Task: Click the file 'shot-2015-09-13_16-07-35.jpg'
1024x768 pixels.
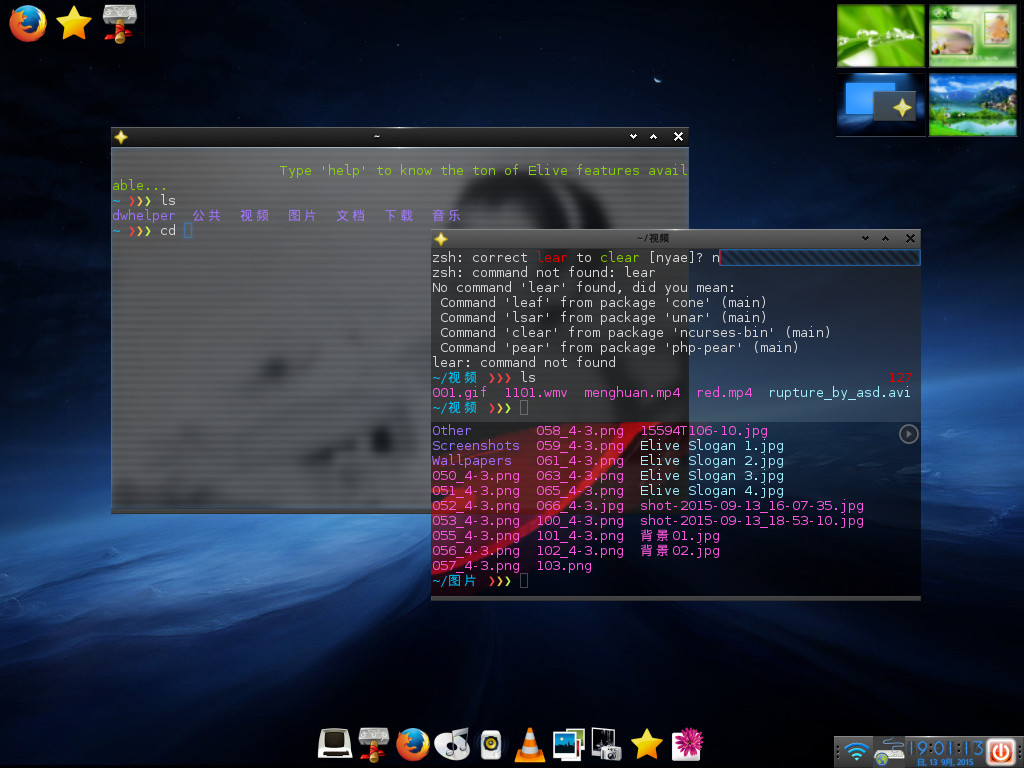Action: 752,505
